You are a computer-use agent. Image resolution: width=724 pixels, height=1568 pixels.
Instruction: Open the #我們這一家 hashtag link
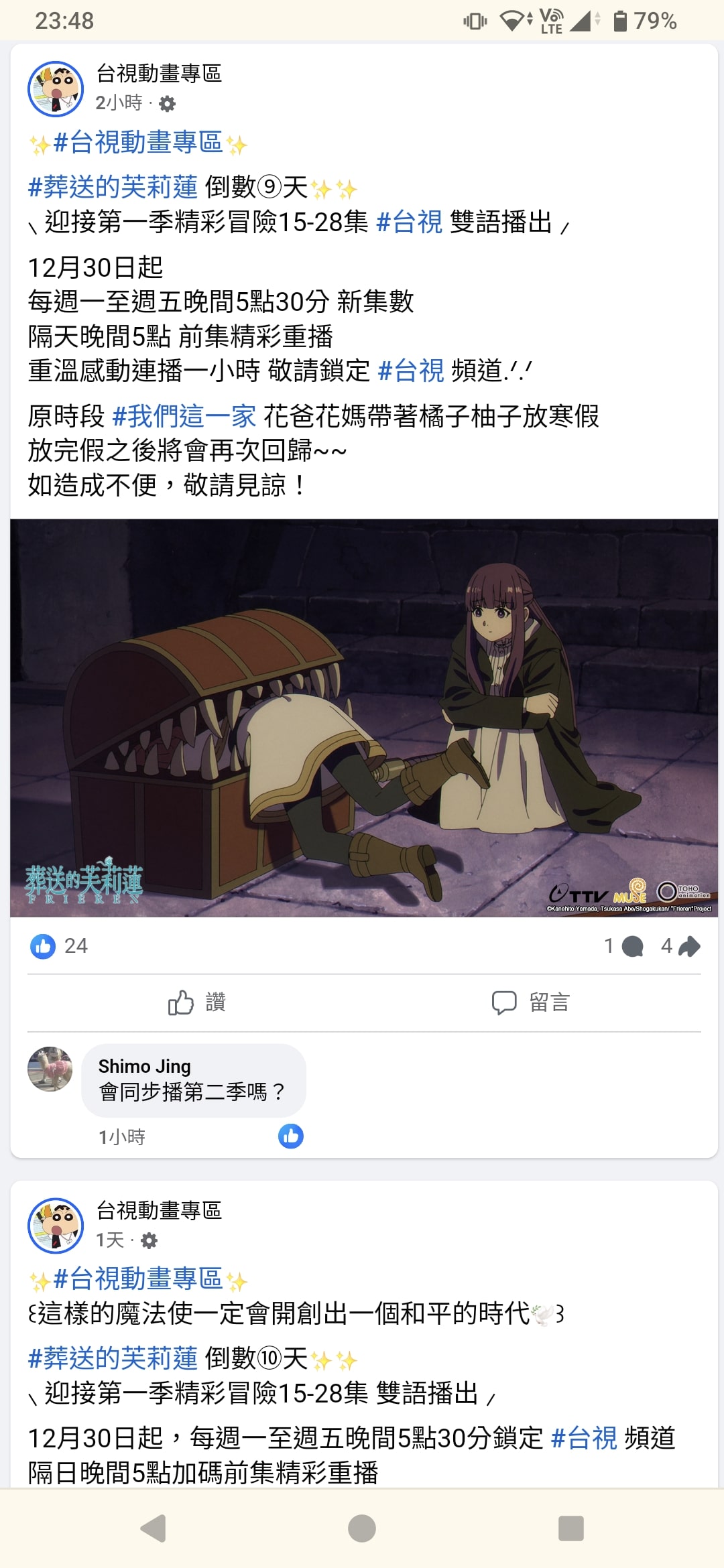184,416
